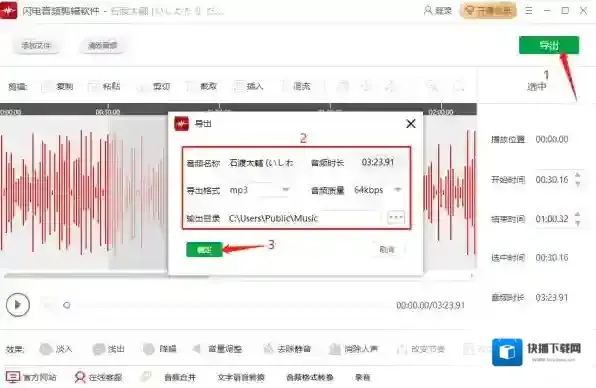The height and width of the screenshot is (388, 596).
Task: Open the hamburger menu in title bar
Action: click(529, 11)
